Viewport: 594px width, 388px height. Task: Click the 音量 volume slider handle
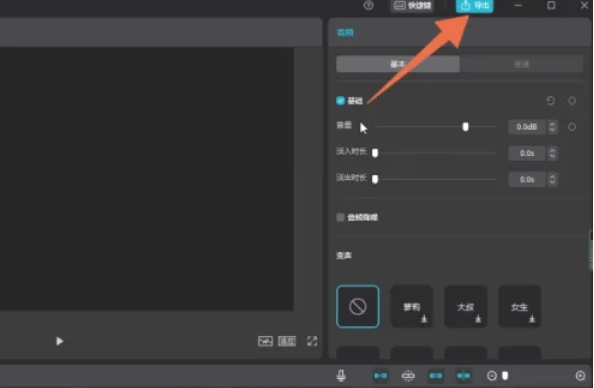466,127
